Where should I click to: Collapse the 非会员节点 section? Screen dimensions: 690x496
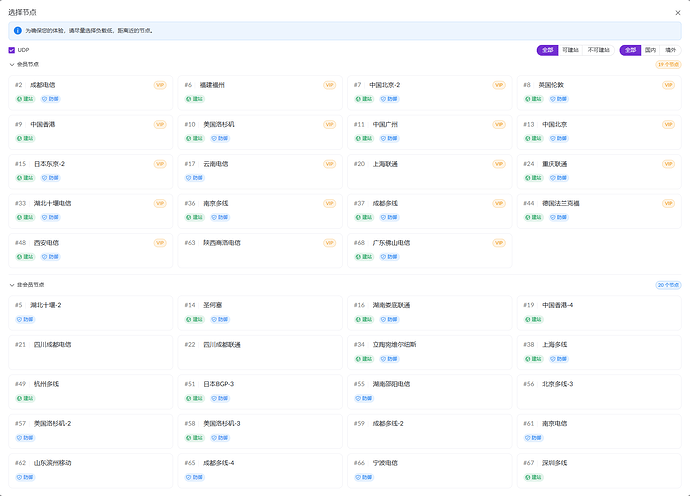(x=12, y=285)
